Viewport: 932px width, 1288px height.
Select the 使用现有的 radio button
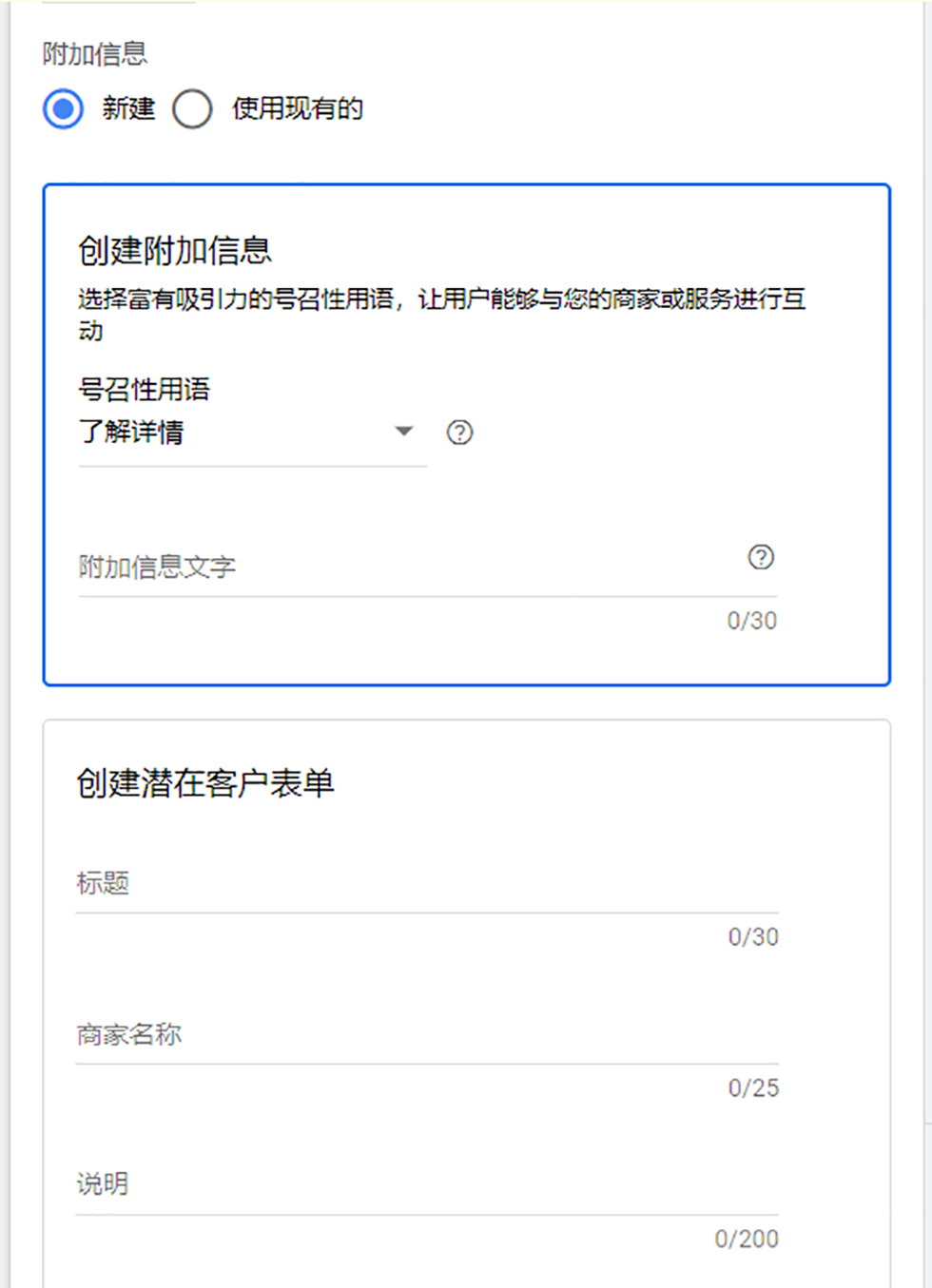(x=192, y=109)
